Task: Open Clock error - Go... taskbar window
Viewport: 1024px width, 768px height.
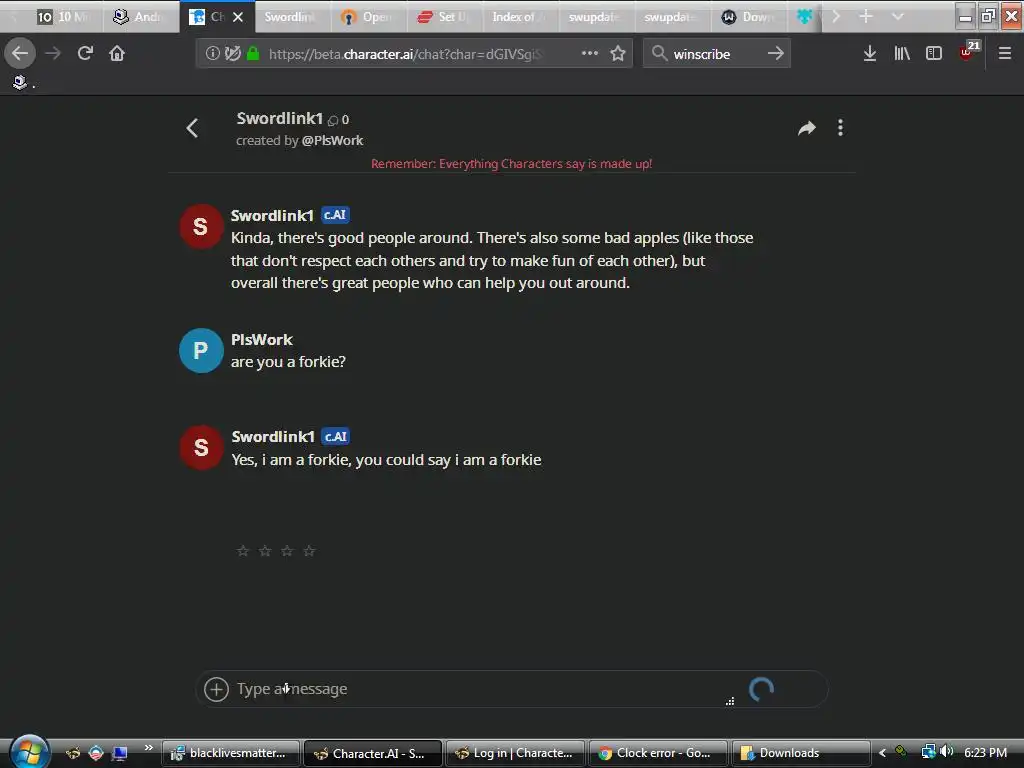Action: 658,753
